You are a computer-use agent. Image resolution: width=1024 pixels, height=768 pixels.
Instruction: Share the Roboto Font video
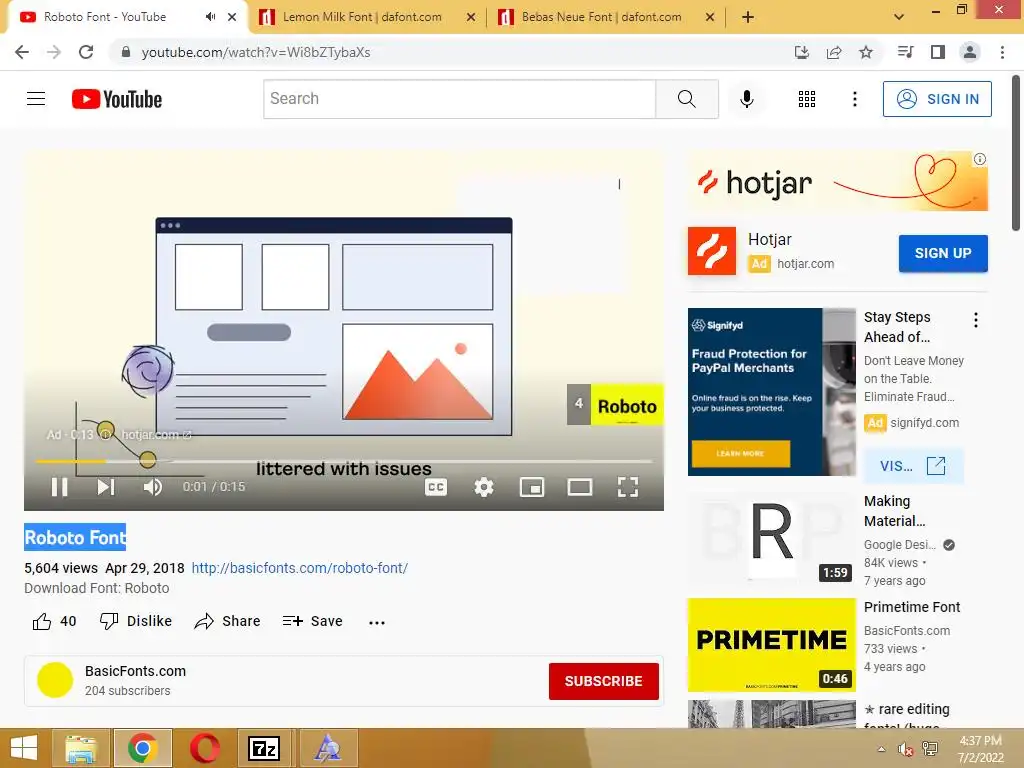(227, 621)
